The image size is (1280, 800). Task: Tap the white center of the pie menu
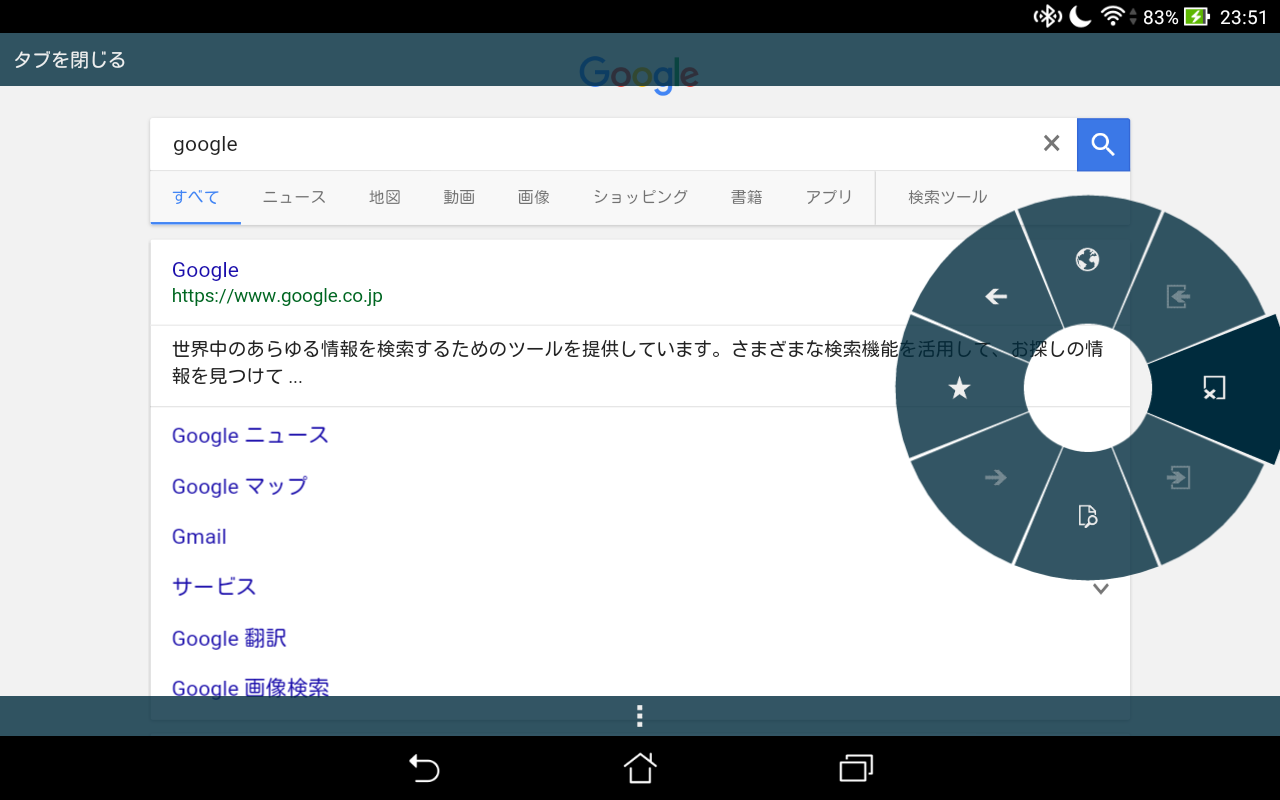1087,388
